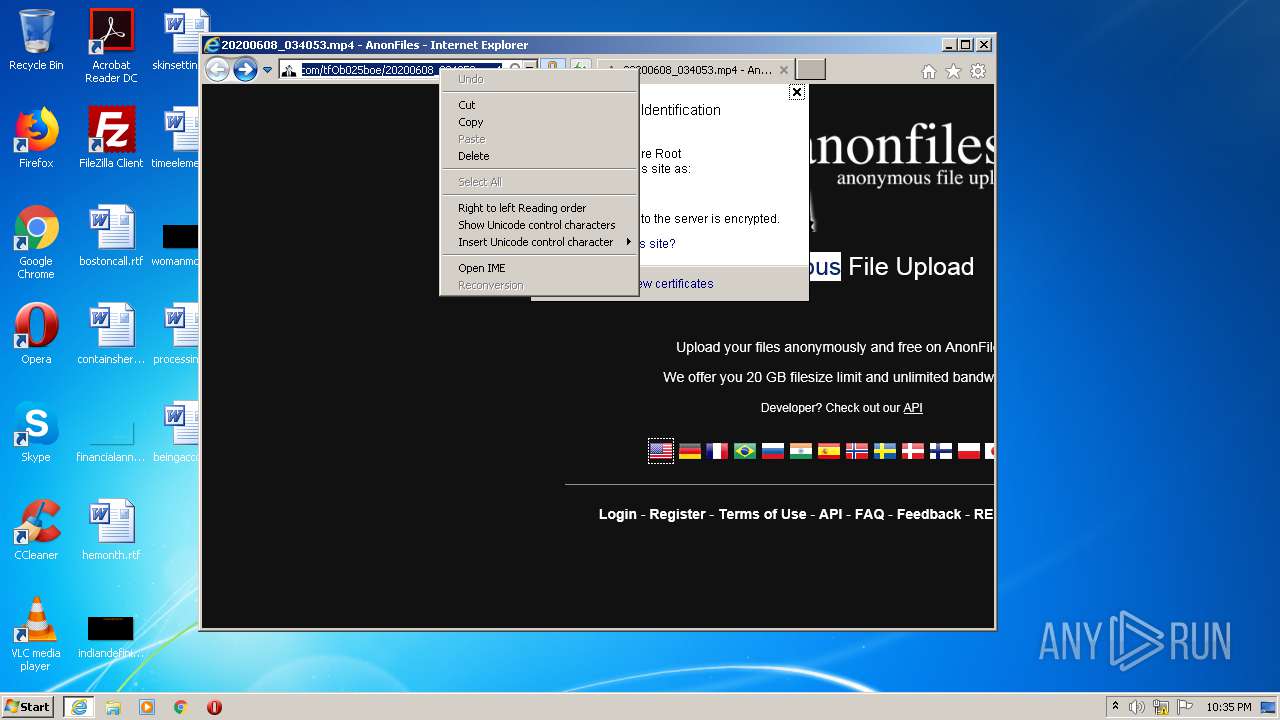
Task: Select the Danish flag language
Action: (x=913, y=452)
